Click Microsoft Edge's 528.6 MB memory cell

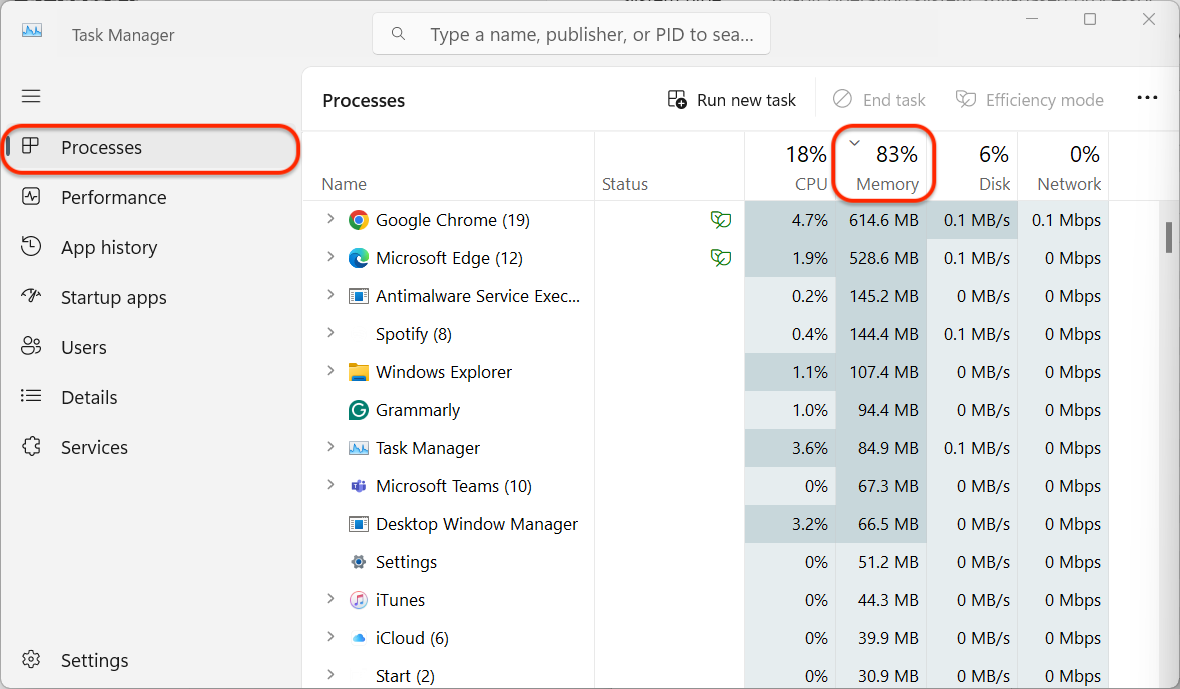pos(881,258)
